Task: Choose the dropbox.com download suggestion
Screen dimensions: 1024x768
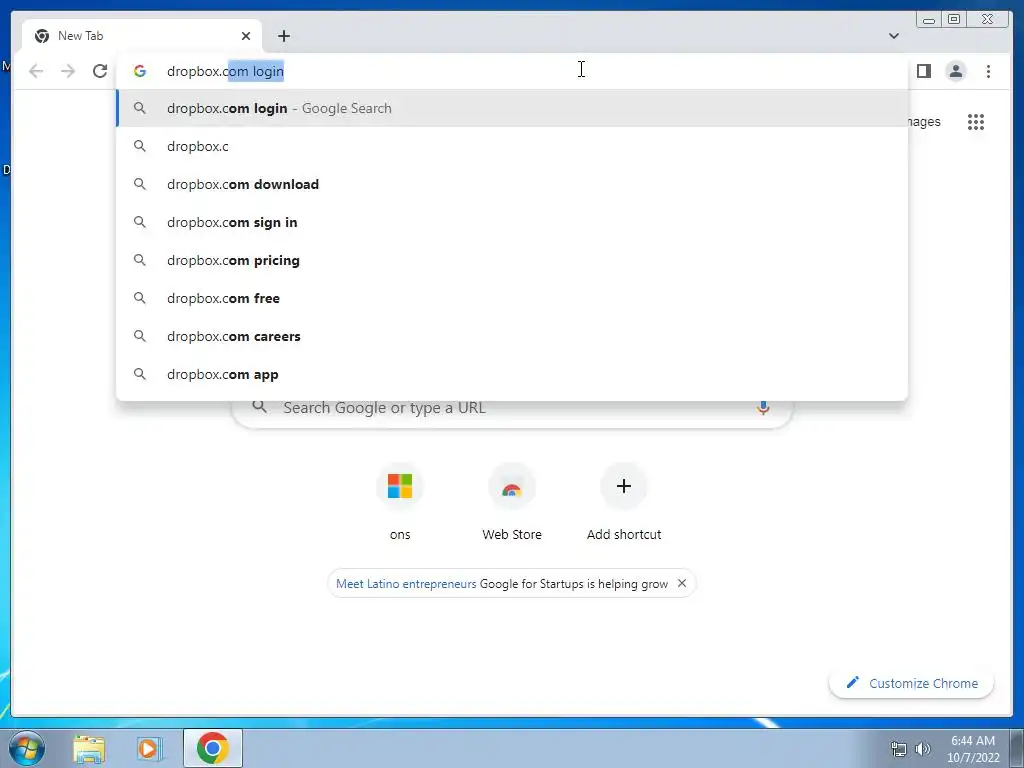Action: tap(512, 184)
